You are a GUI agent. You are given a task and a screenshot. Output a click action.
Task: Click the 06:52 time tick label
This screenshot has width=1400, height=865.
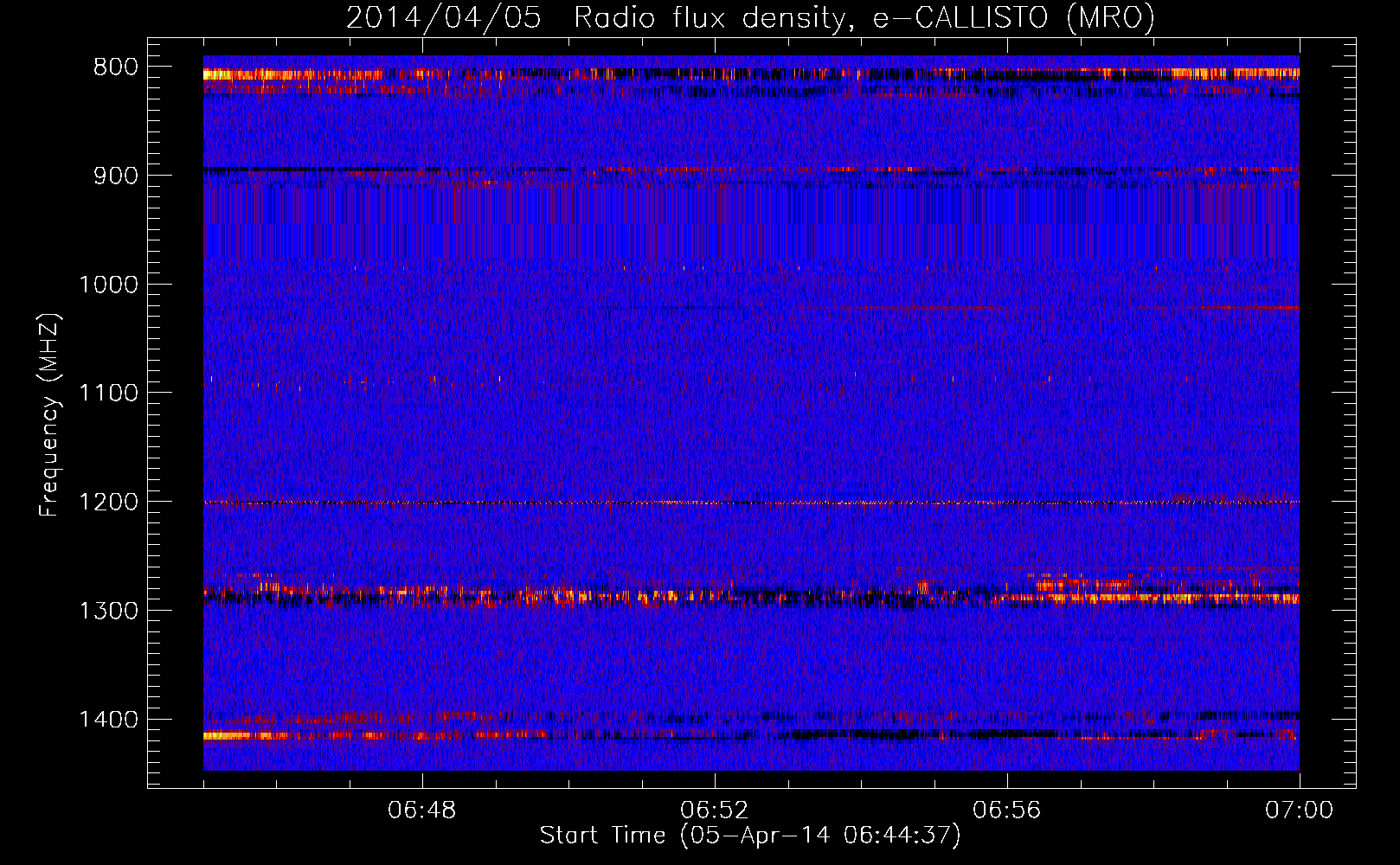tap(715, 811)
